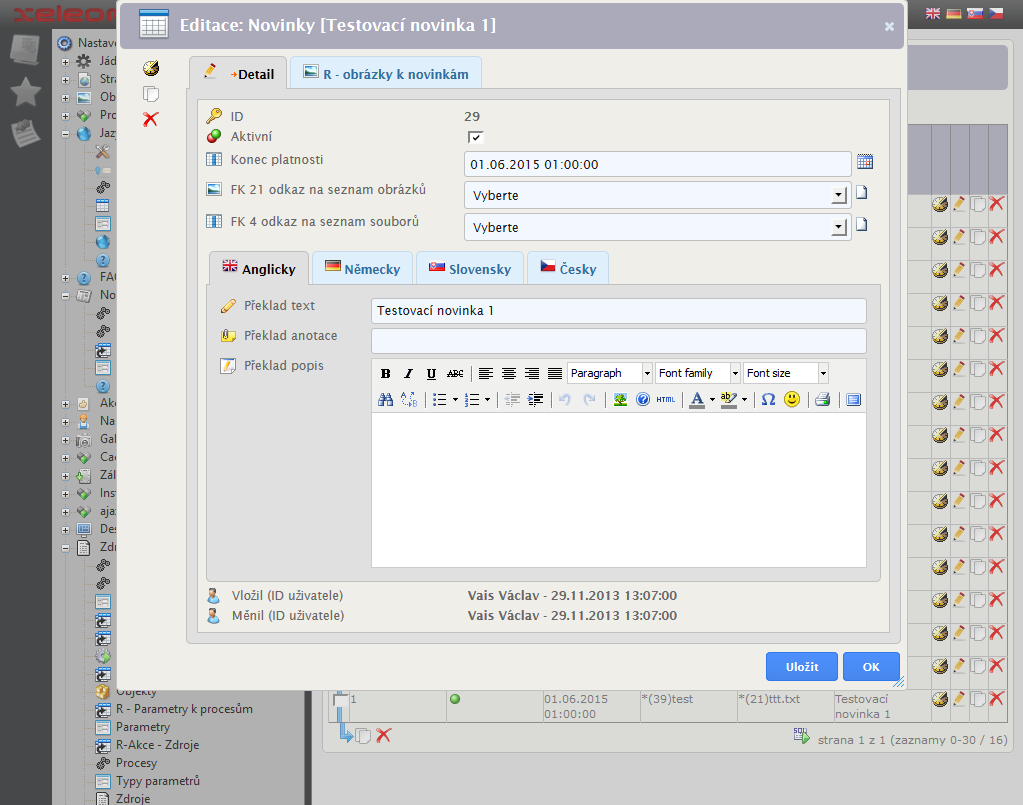The image size is (1023, 805).
Task: Click the Uložit button
Action: tap(801, 667)
